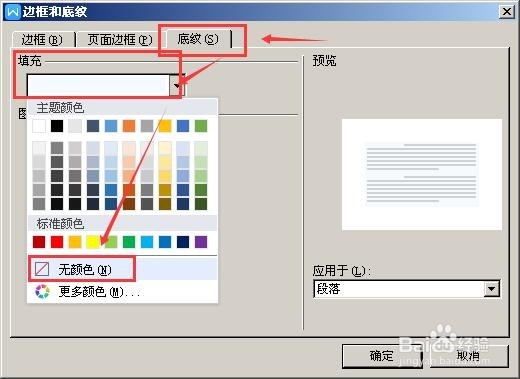Image resolution: width=520 pixels, height=379 pixels.
Task: Click the color wheel icon for more colors
Action: tap(42, 292)
